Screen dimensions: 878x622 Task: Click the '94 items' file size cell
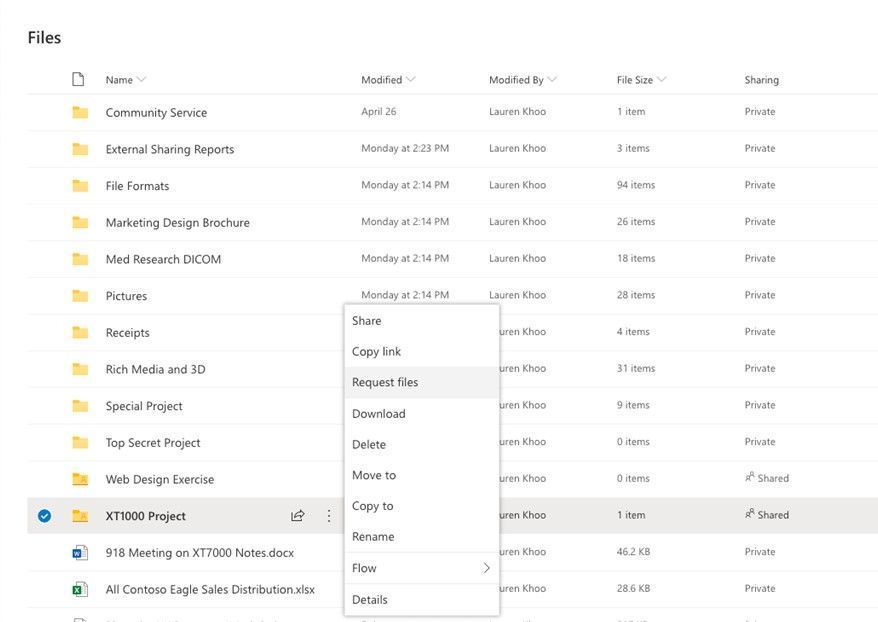click(636, 185)
